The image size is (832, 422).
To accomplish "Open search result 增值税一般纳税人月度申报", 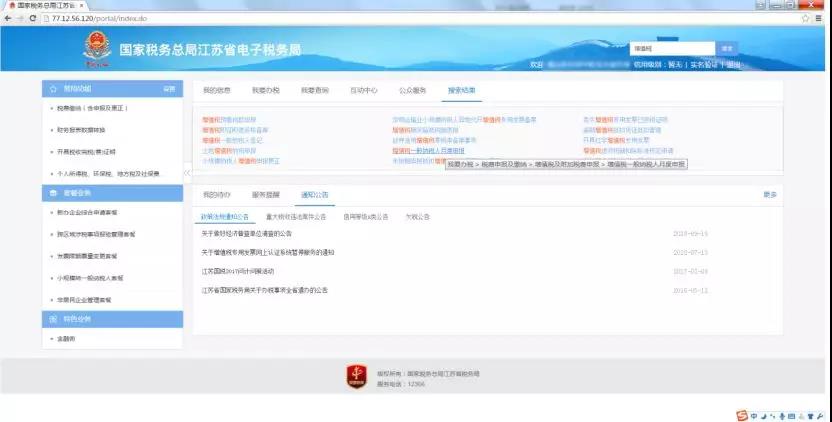I will click(x=428, y=151).
